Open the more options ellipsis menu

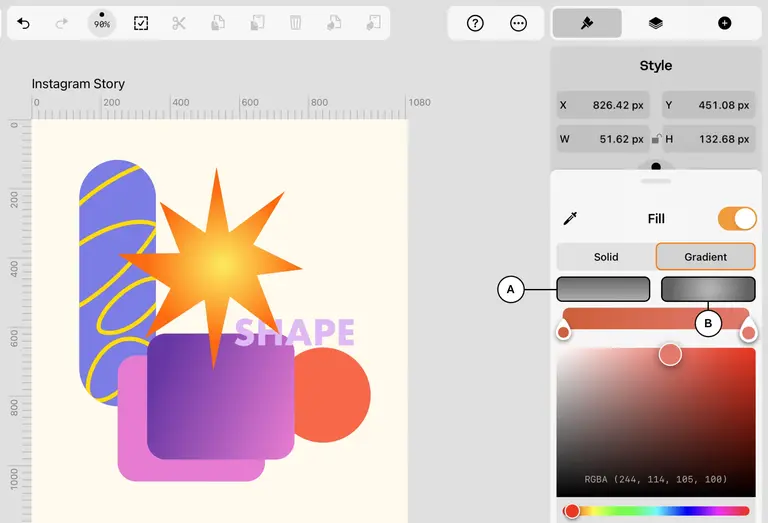click(518, 23)
